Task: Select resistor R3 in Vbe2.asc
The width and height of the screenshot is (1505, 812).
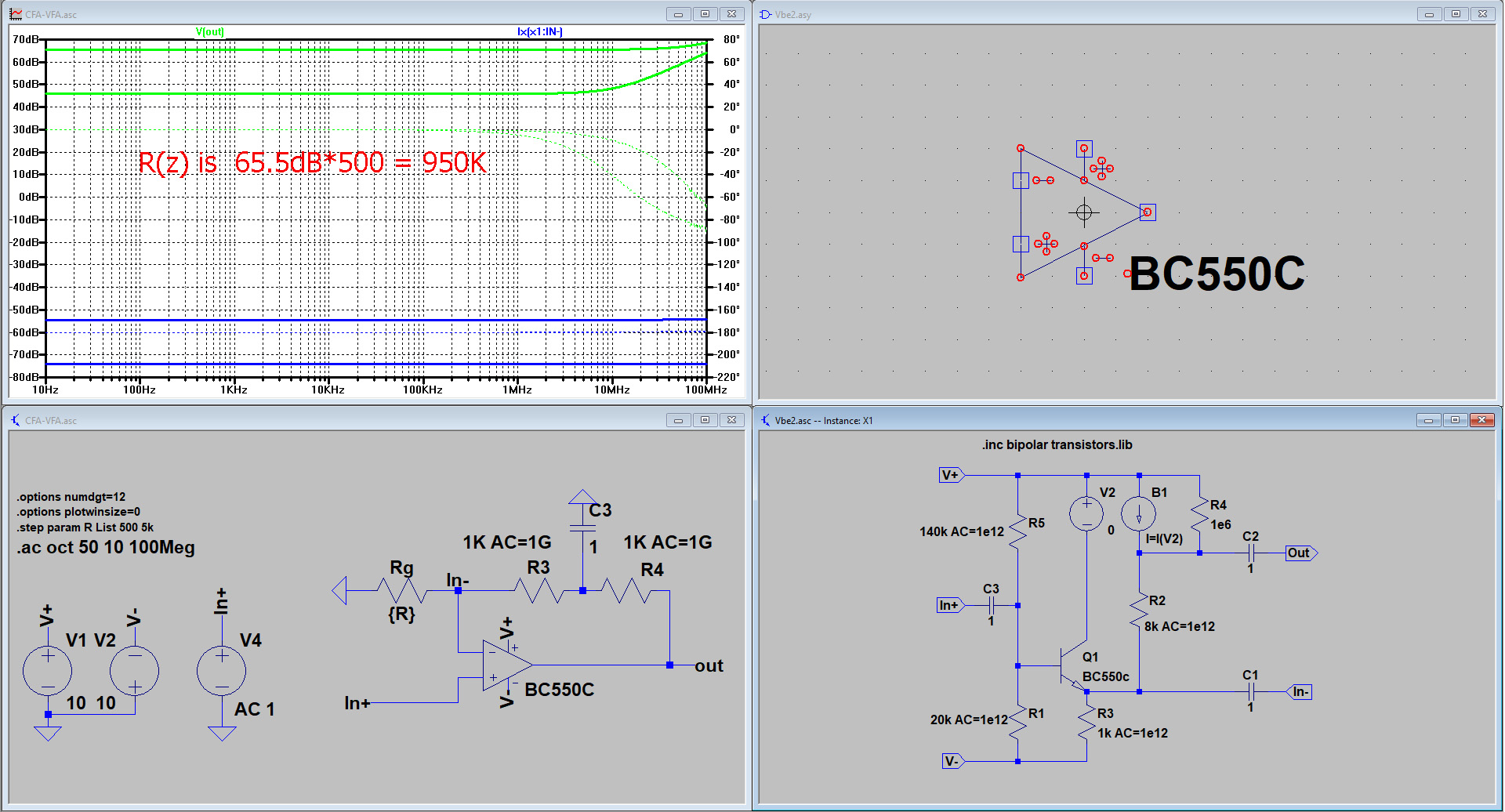Action: pyautogui.click(x=1086, y=723)
